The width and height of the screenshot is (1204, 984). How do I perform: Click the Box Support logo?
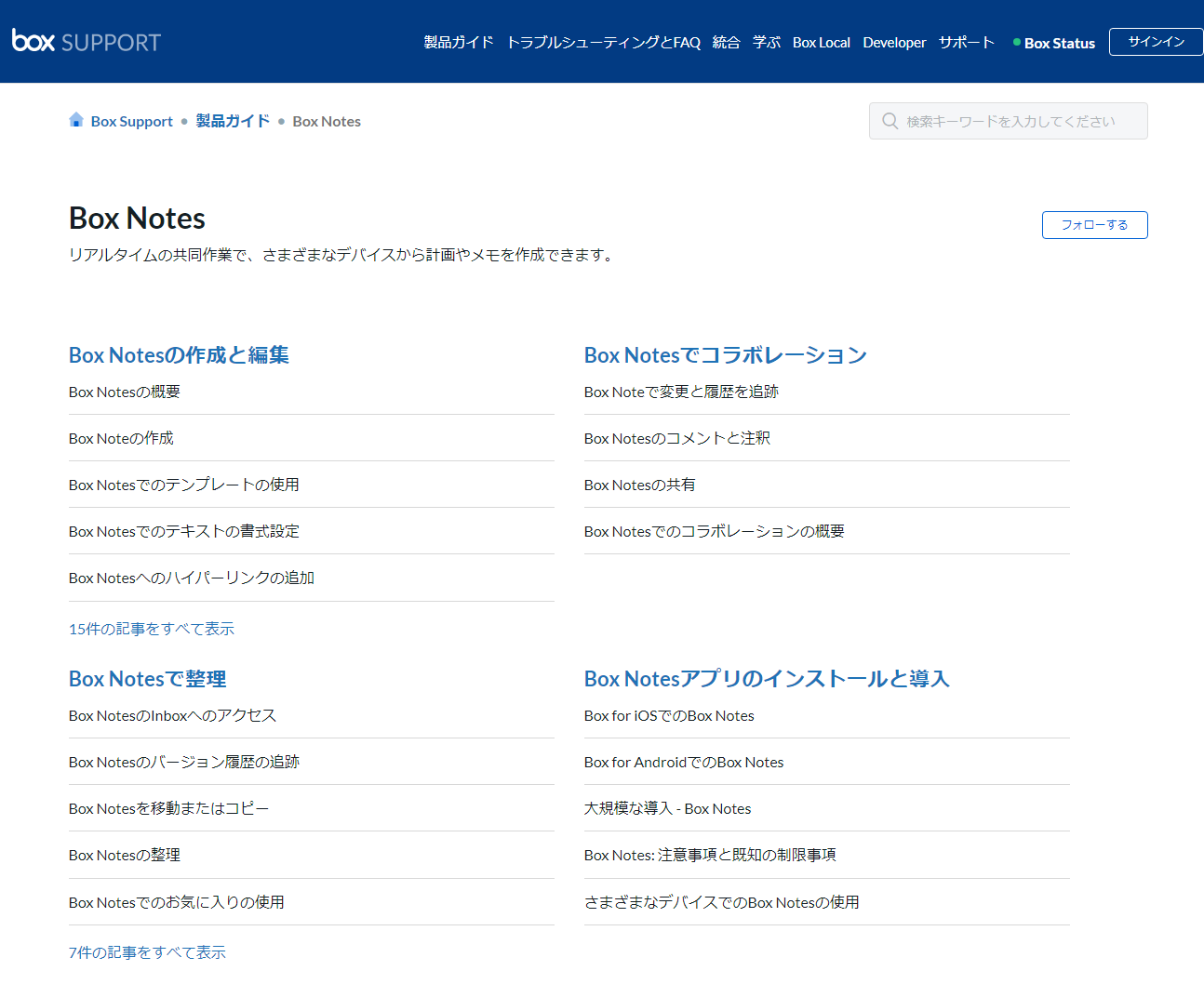coord(87,41)
